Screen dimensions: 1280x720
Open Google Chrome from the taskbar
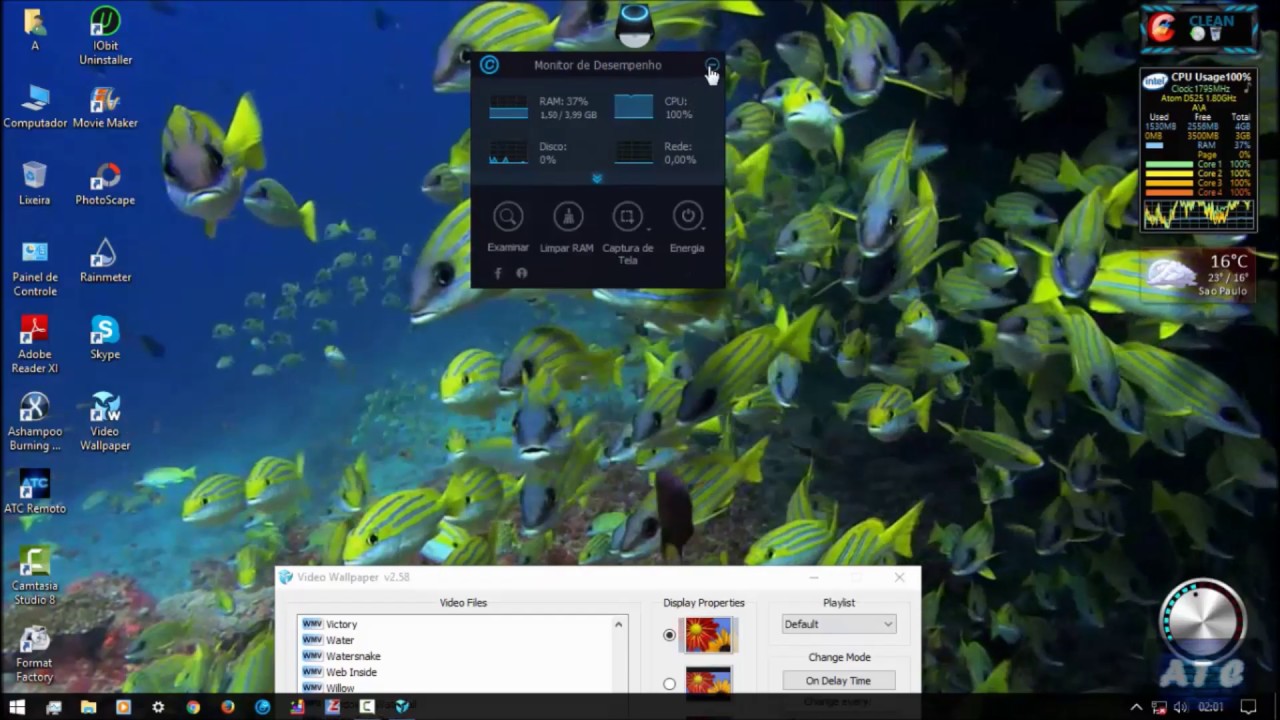(193, 707)
